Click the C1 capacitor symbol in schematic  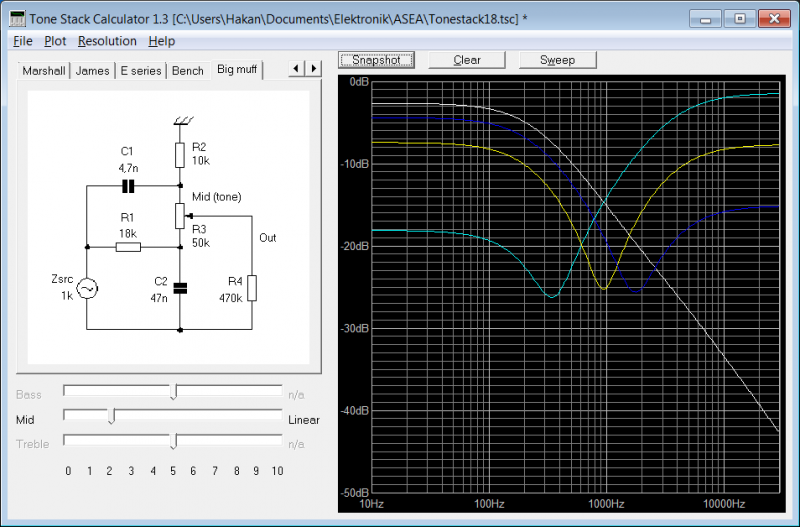point(128,186)
